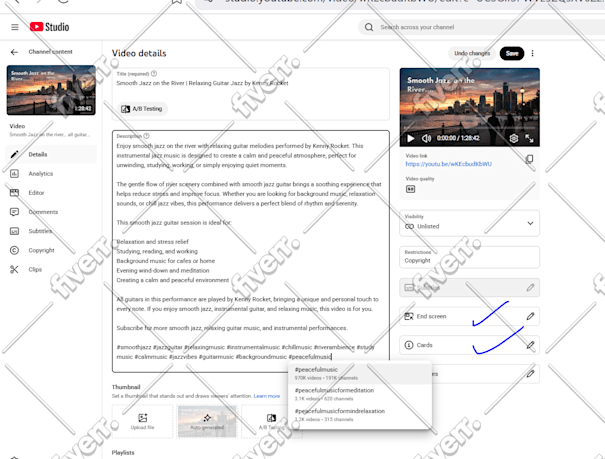Click the title help question icon
The width and height of the screenshot is (605, 459).
pyautogui.click(x=154, y=73)
